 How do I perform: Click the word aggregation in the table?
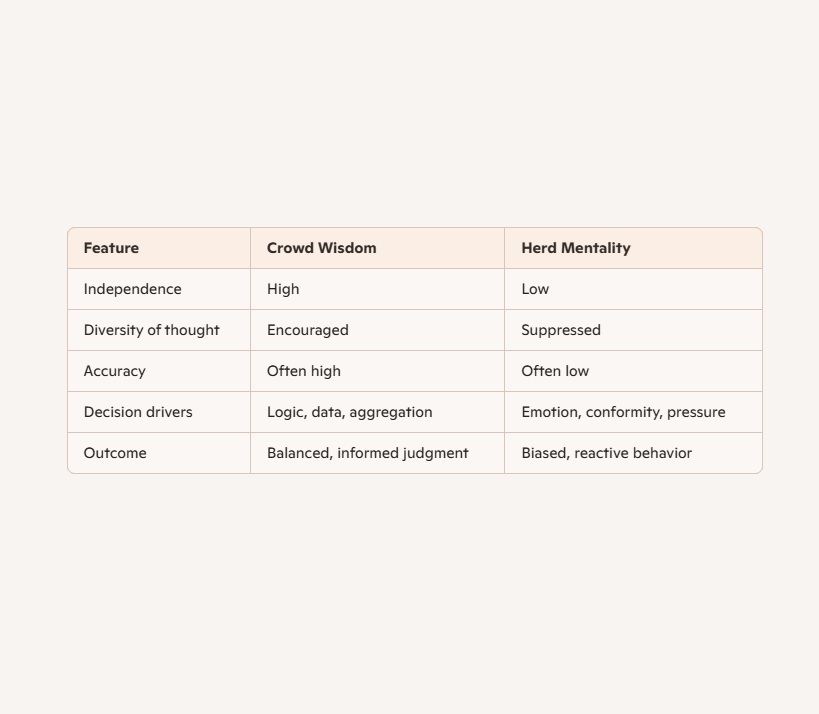click(x=391, y=412)
